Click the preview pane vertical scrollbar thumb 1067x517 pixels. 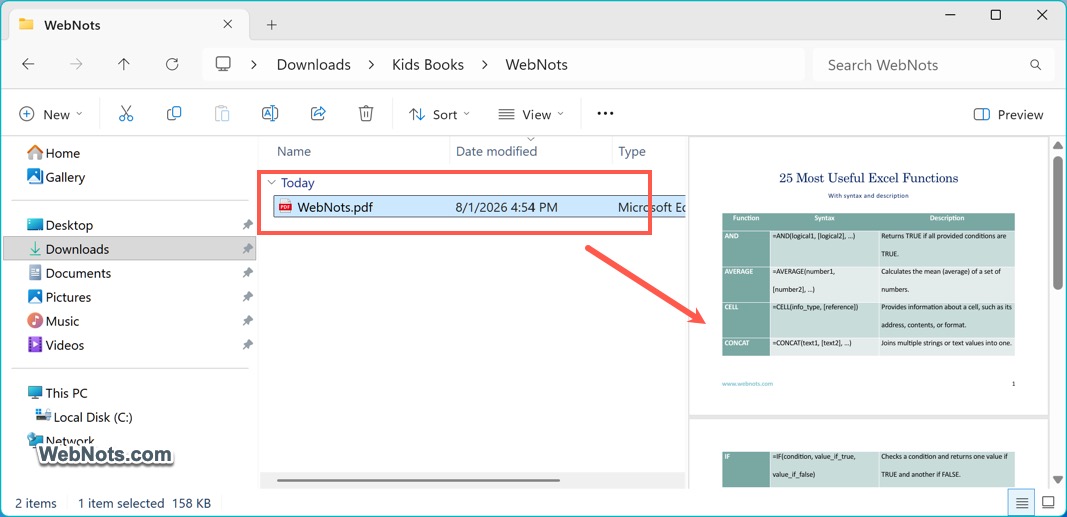click(1057, 223)
